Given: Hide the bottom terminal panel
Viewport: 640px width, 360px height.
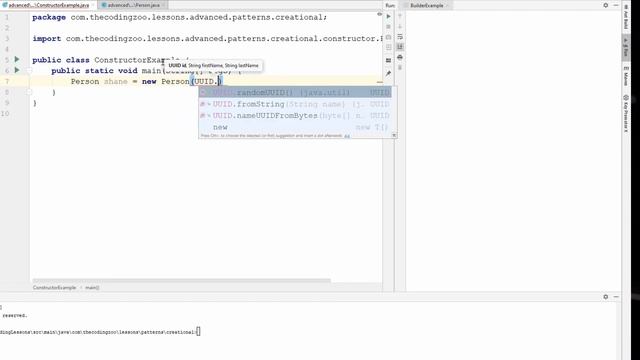Looking at the screenshot, I should pos(616,297).
